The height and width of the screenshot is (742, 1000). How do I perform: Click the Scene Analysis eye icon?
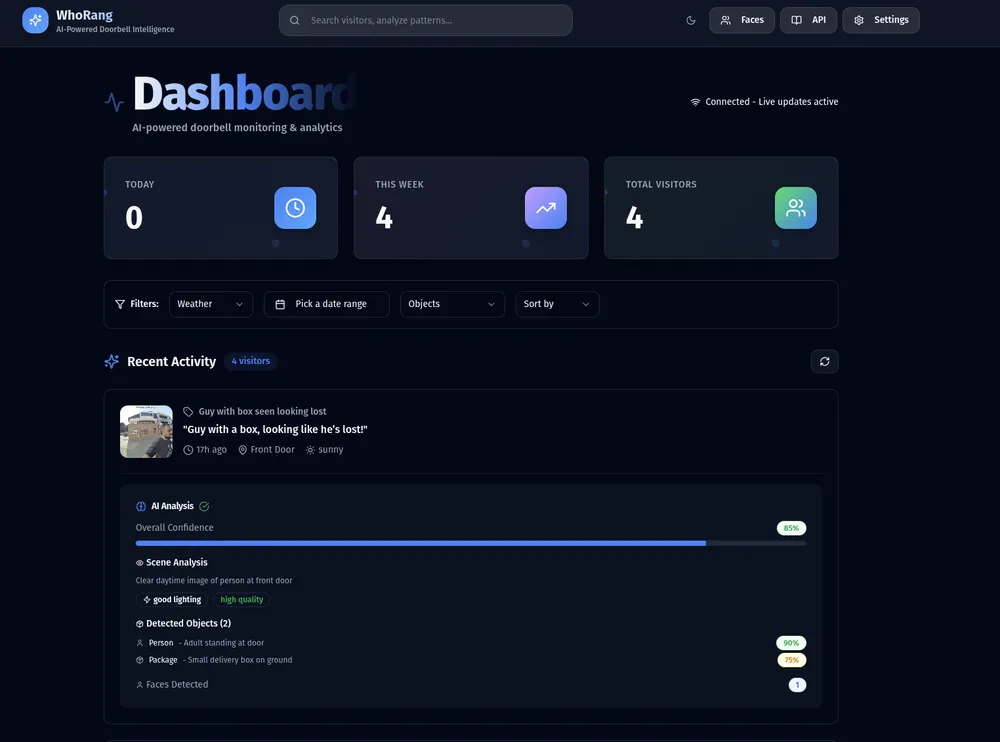tap(139, 563)
